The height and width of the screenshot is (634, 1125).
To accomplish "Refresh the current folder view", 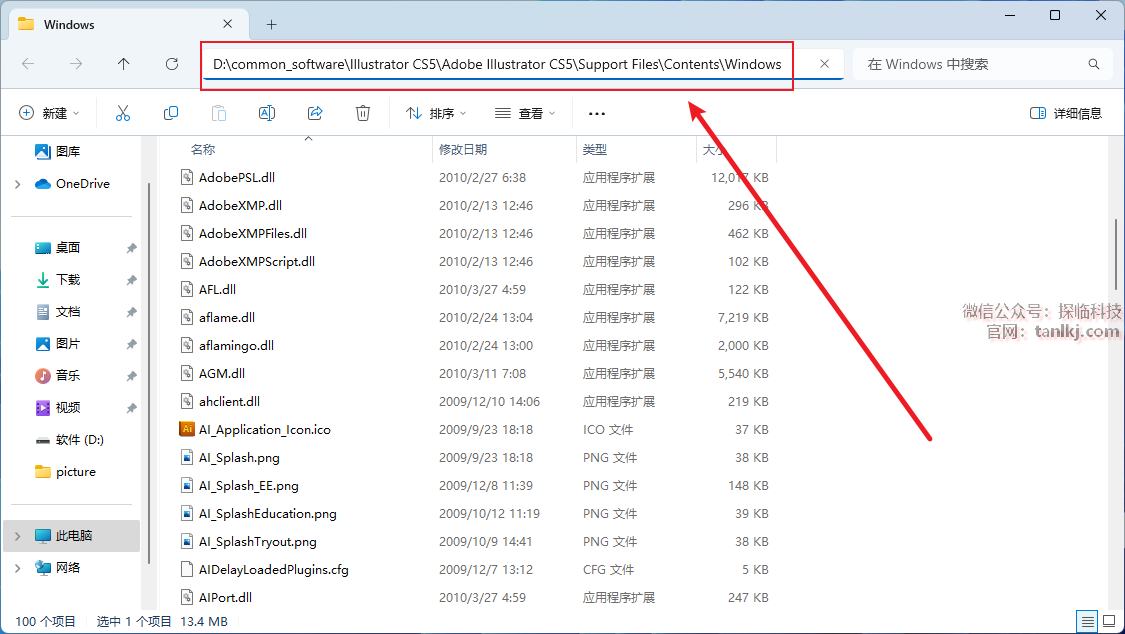I will tap(171, 64).
